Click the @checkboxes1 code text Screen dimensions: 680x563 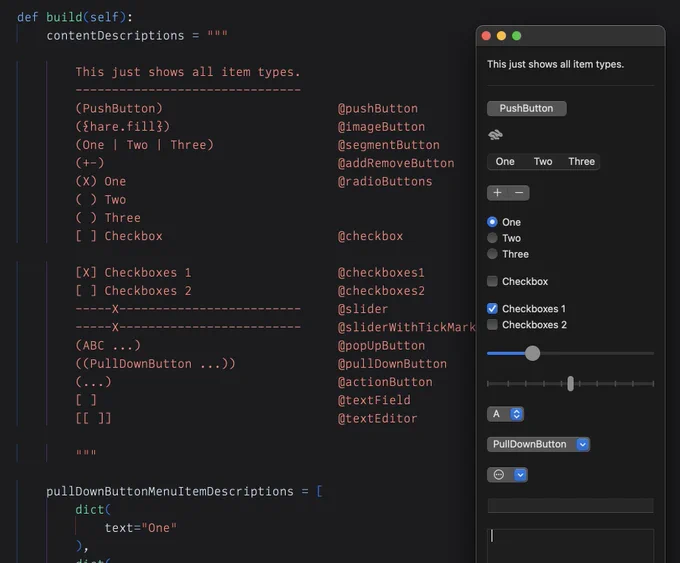tap(381, 272)
